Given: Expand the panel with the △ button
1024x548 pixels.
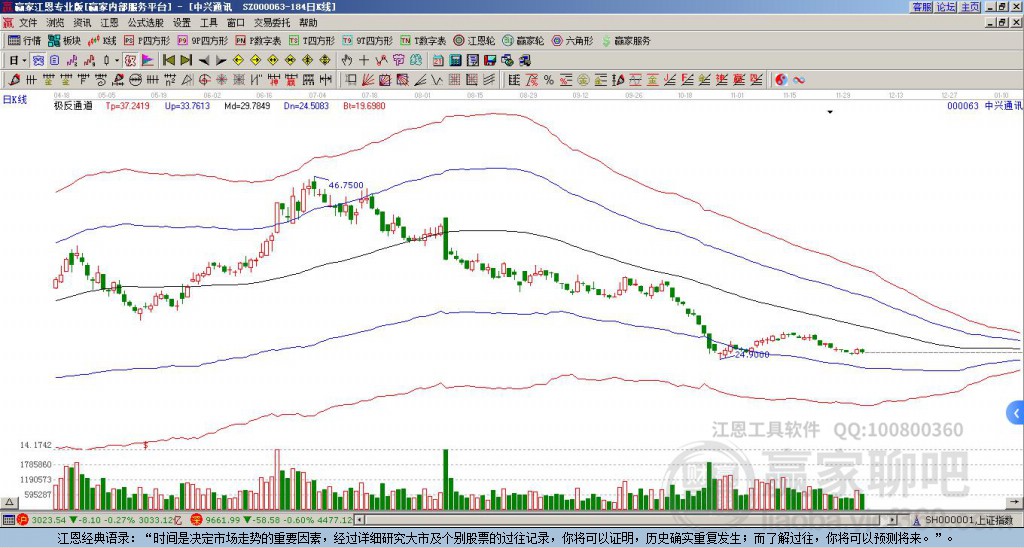Looking at the screenshot, I should (x=8, y=502).
